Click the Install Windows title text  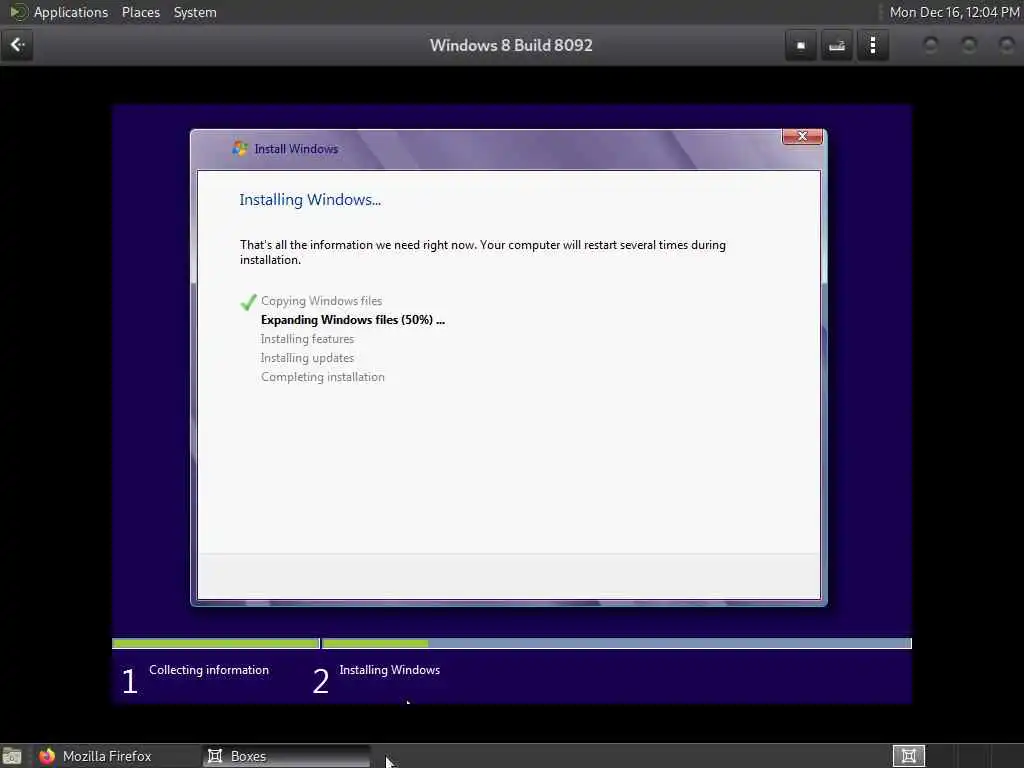296,149
